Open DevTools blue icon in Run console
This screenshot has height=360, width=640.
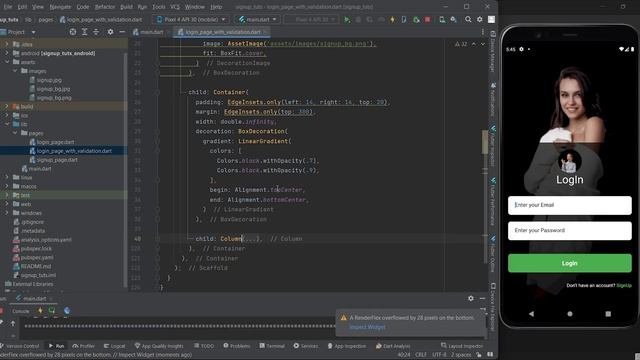click(x=67, y=311)
